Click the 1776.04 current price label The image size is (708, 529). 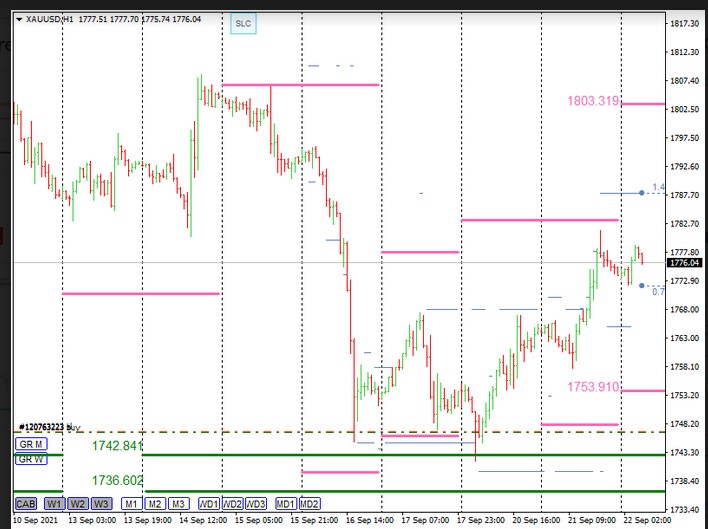685,262
